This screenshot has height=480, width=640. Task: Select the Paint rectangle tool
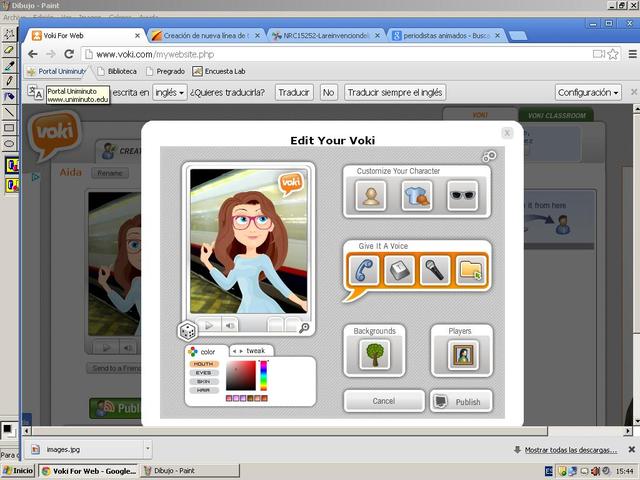(9, 128)
